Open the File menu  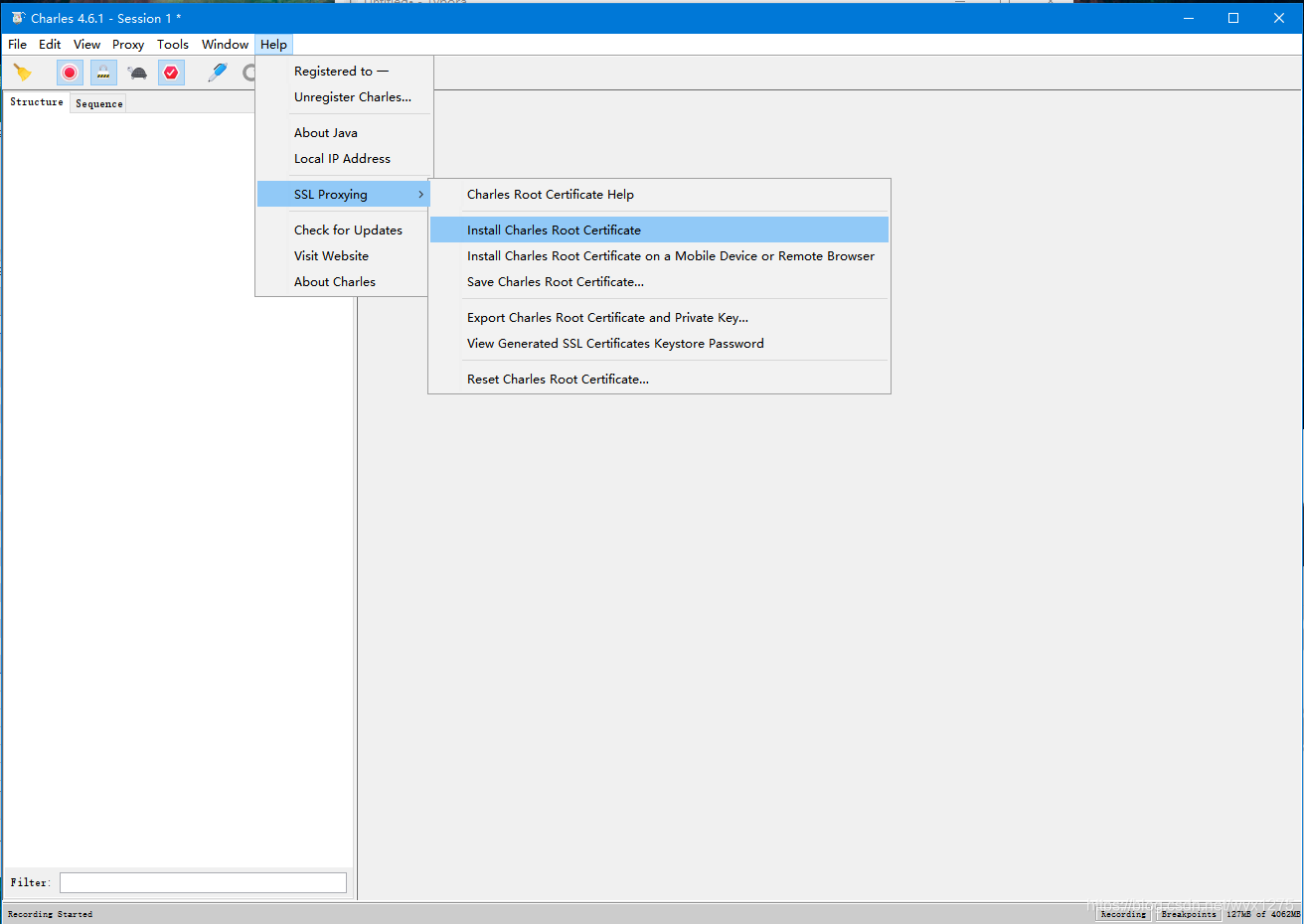coord(18,45)
